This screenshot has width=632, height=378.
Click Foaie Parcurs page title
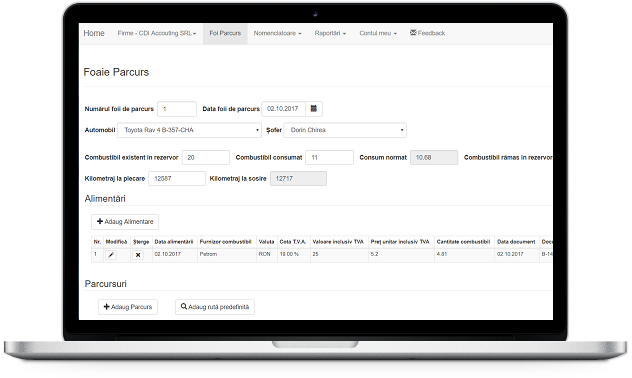pos(116,72)
